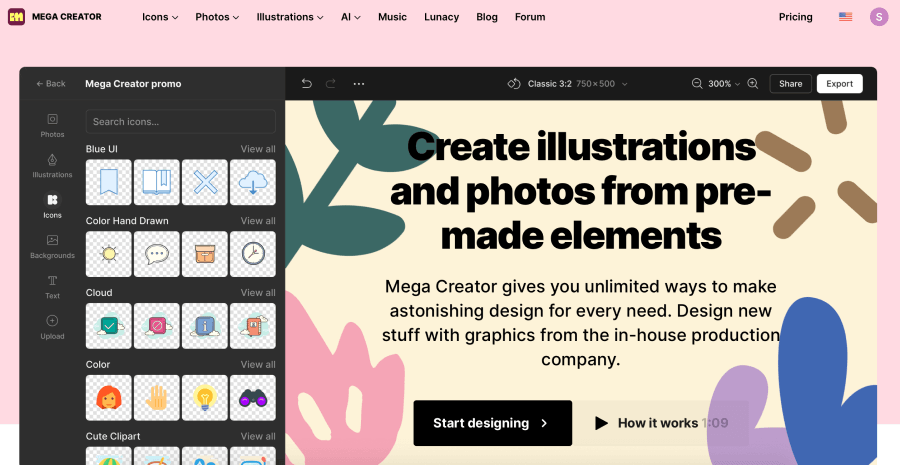Switch to the Illustrations sidebar tab
The image size is (900, 465).
point(52,165)
